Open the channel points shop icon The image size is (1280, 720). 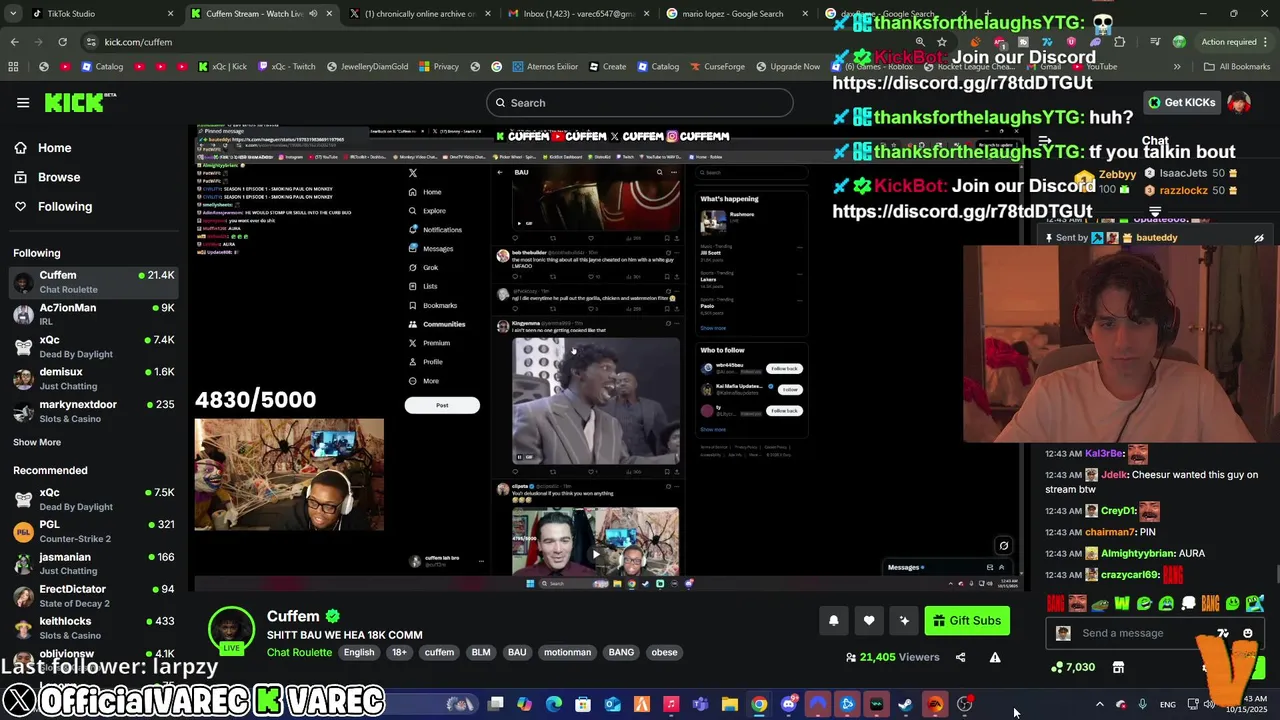[1118, 667]
